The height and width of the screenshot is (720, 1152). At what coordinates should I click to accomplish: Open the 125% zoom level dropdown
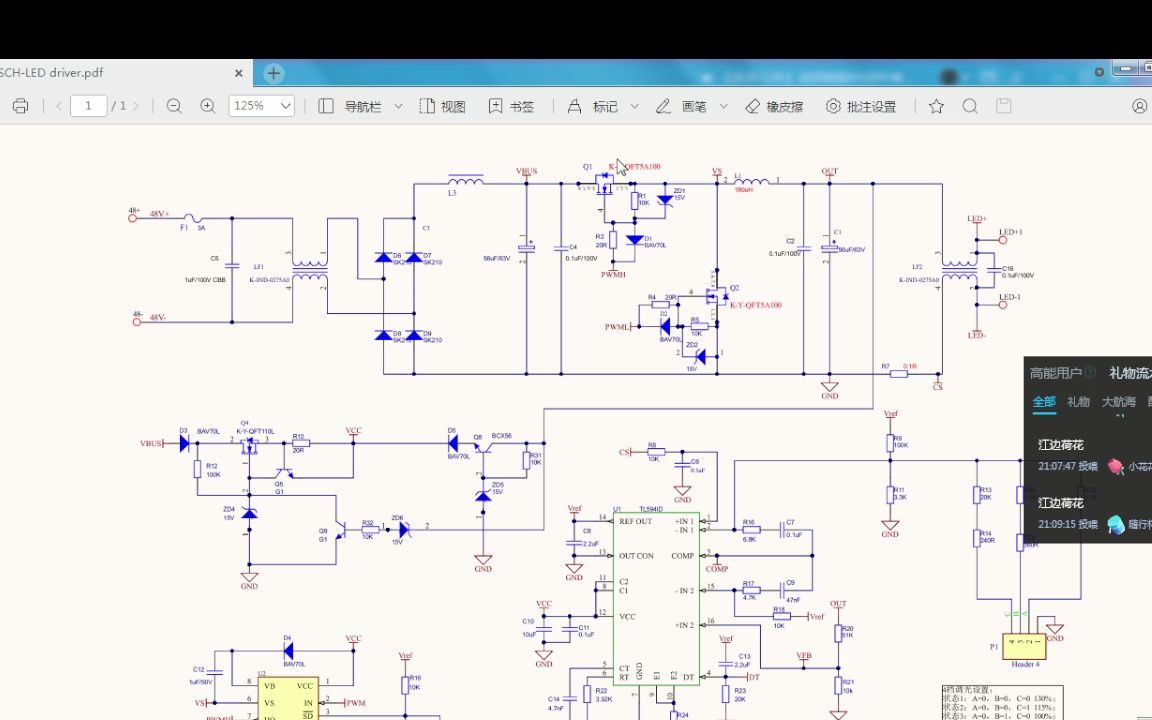click(x=262, y=106)
